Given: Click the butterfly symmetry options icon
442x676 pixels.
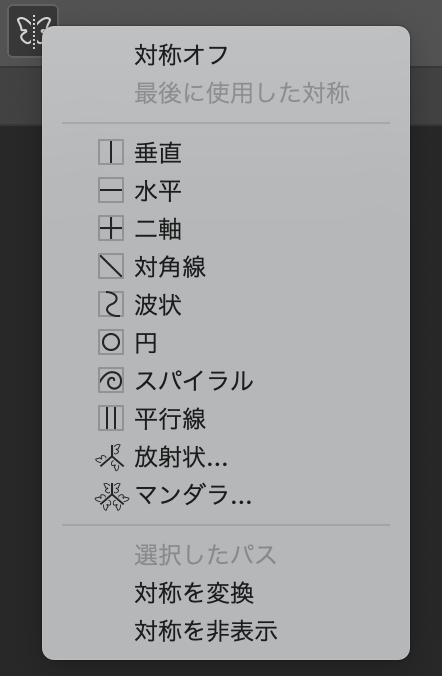Looking at the screenshot, I should tap(33, 31).
